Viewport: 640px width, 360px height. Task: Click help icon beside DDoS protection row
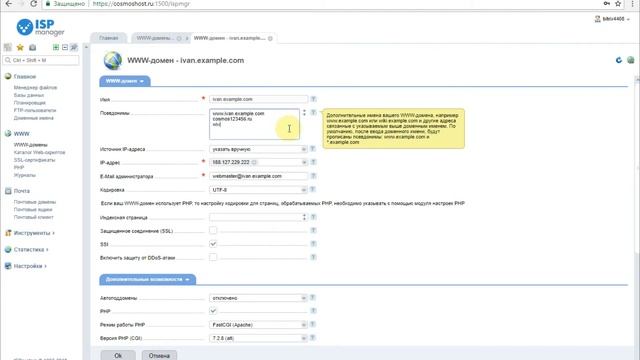(313, 257)
